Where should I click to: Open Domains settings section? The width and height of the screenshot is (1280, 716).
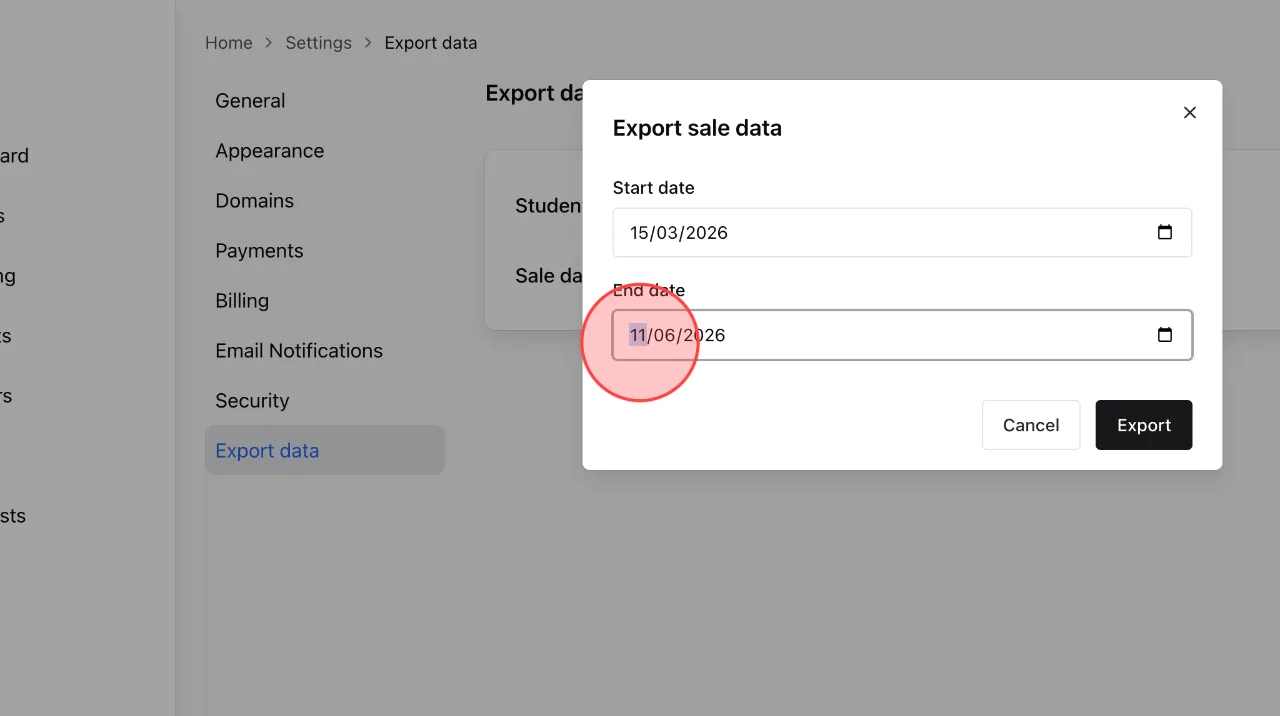(325, 201)
